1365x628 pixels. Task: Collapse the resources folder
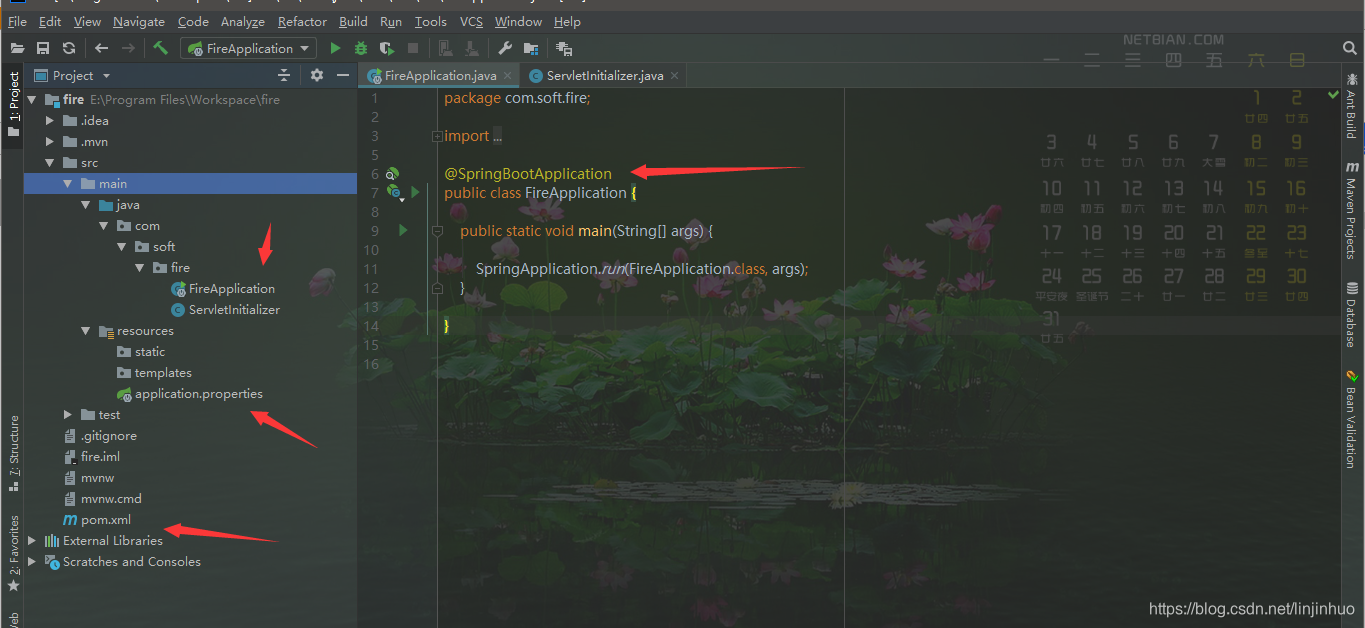pyautogui.click(x=86, y=330)
